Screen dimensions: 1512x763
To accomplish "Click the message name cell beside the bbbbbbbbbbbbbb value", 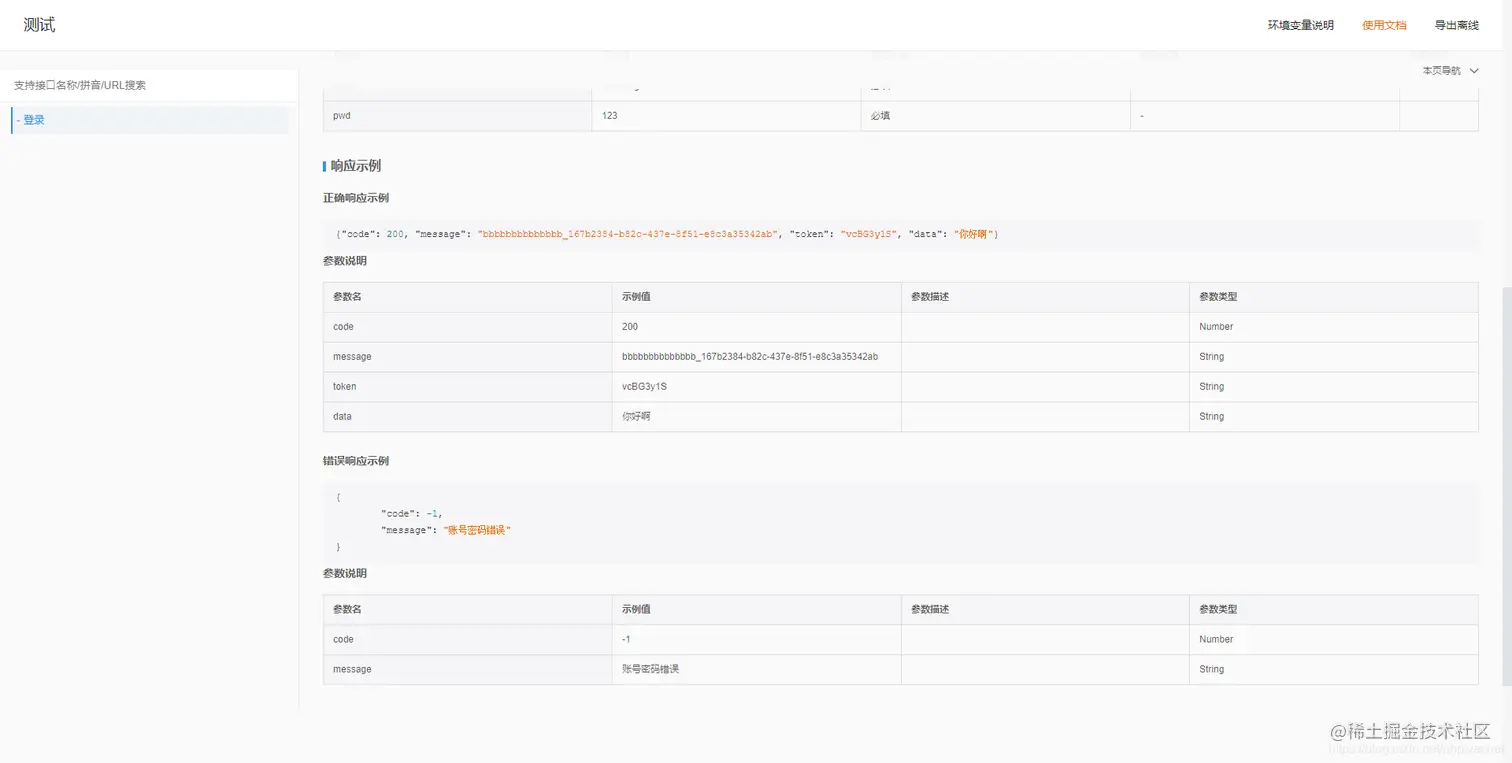I will [x=467, y=357].
